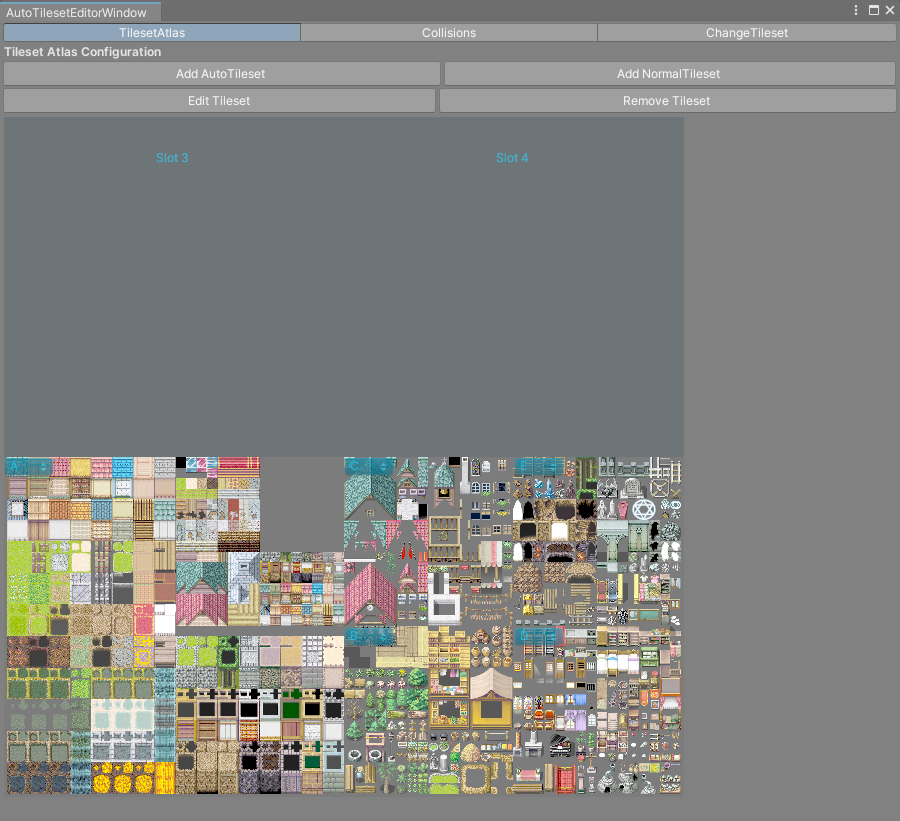
Task: Pick the white fireplace tile
Action: 533,743
